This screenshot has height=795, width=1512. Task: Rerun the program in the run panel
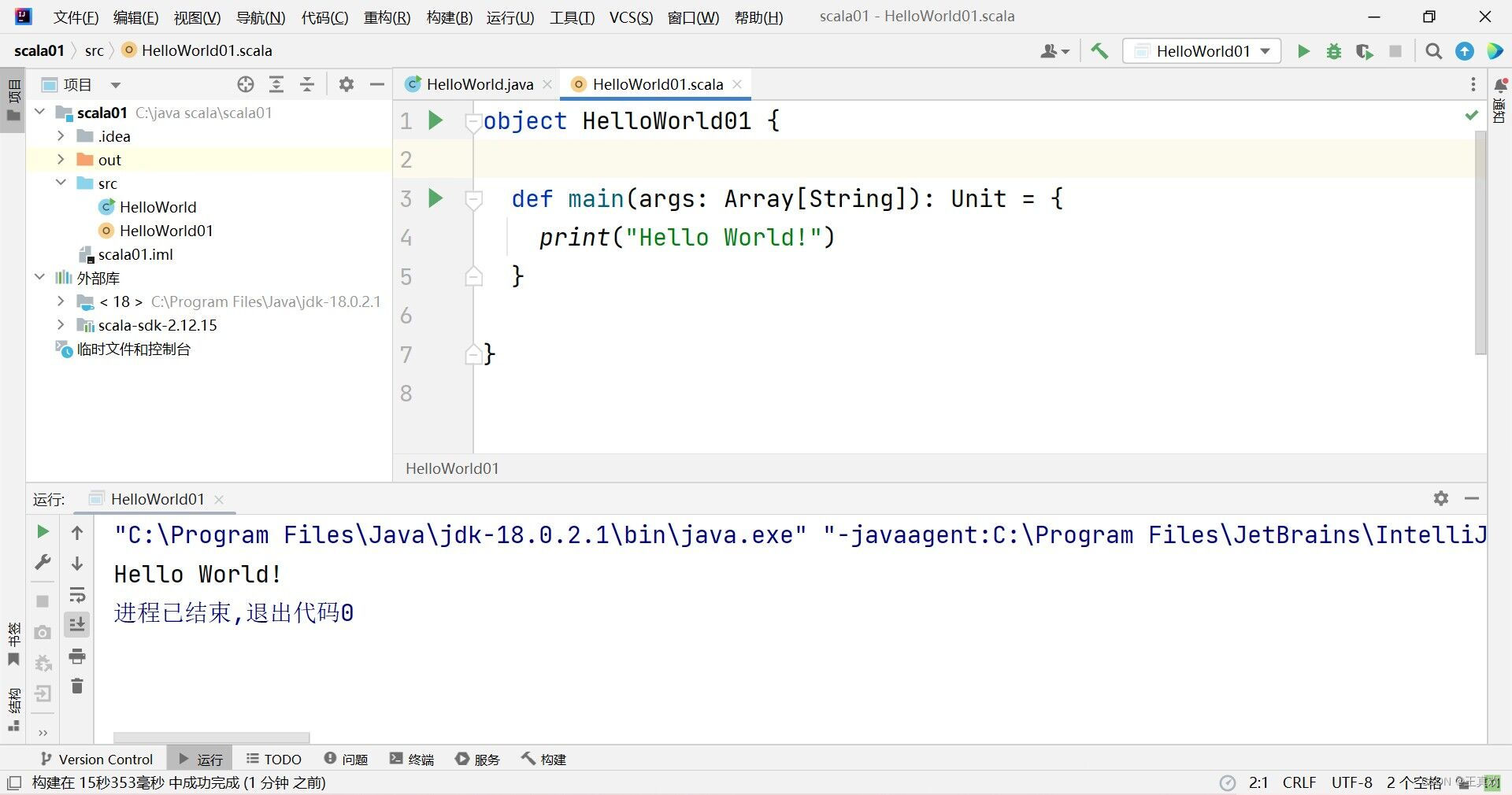(x=43, y=532)
